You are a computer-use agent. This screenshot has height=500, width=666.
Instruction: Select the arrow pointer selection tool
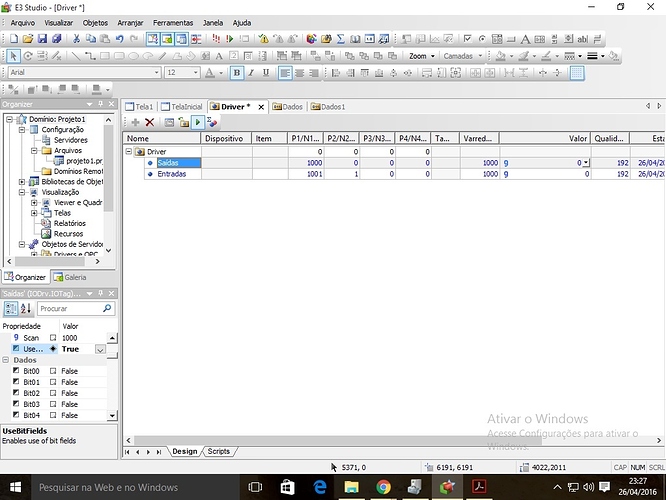click(x=14, y=56)
